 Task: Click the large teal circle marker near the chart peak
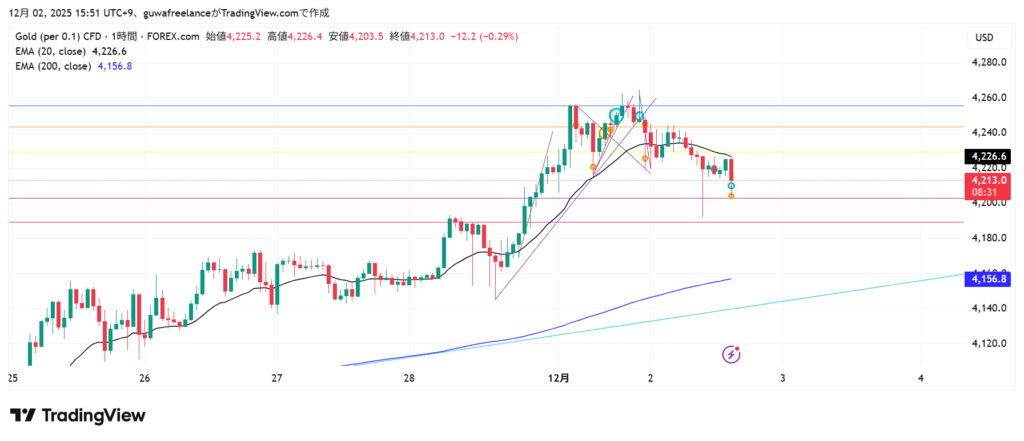coord(616,117)
